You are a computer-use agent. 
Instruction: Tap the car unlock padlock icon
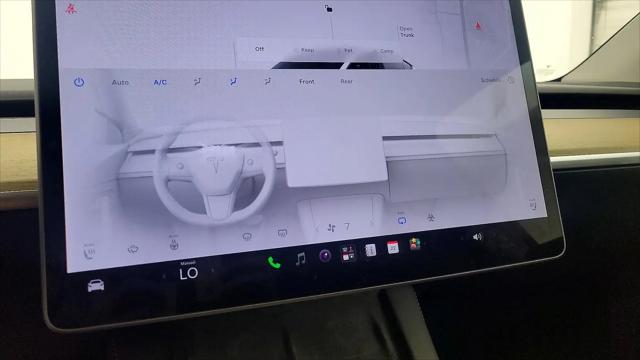[x=329, y=8]
